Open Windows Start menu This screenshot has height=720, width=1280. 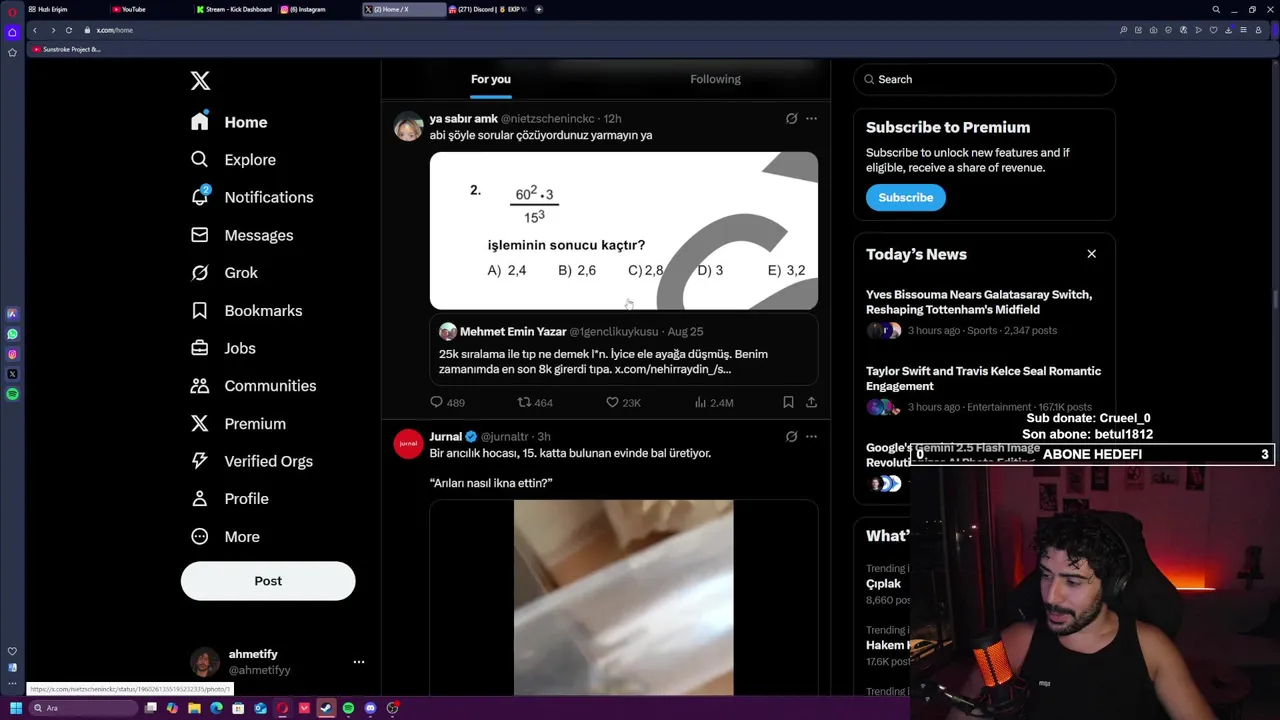(15, 708)
